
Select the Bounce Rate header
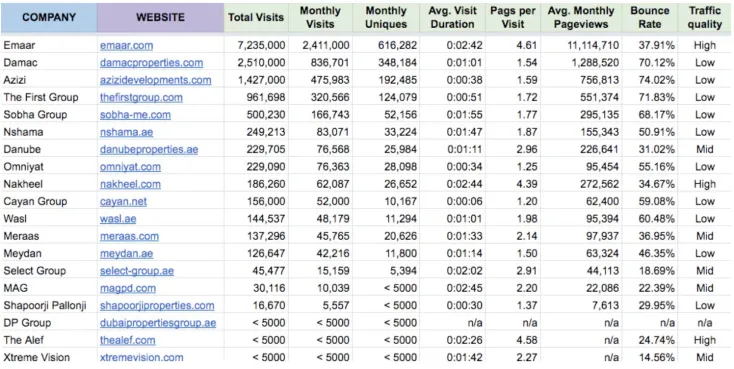coord(650,17)
